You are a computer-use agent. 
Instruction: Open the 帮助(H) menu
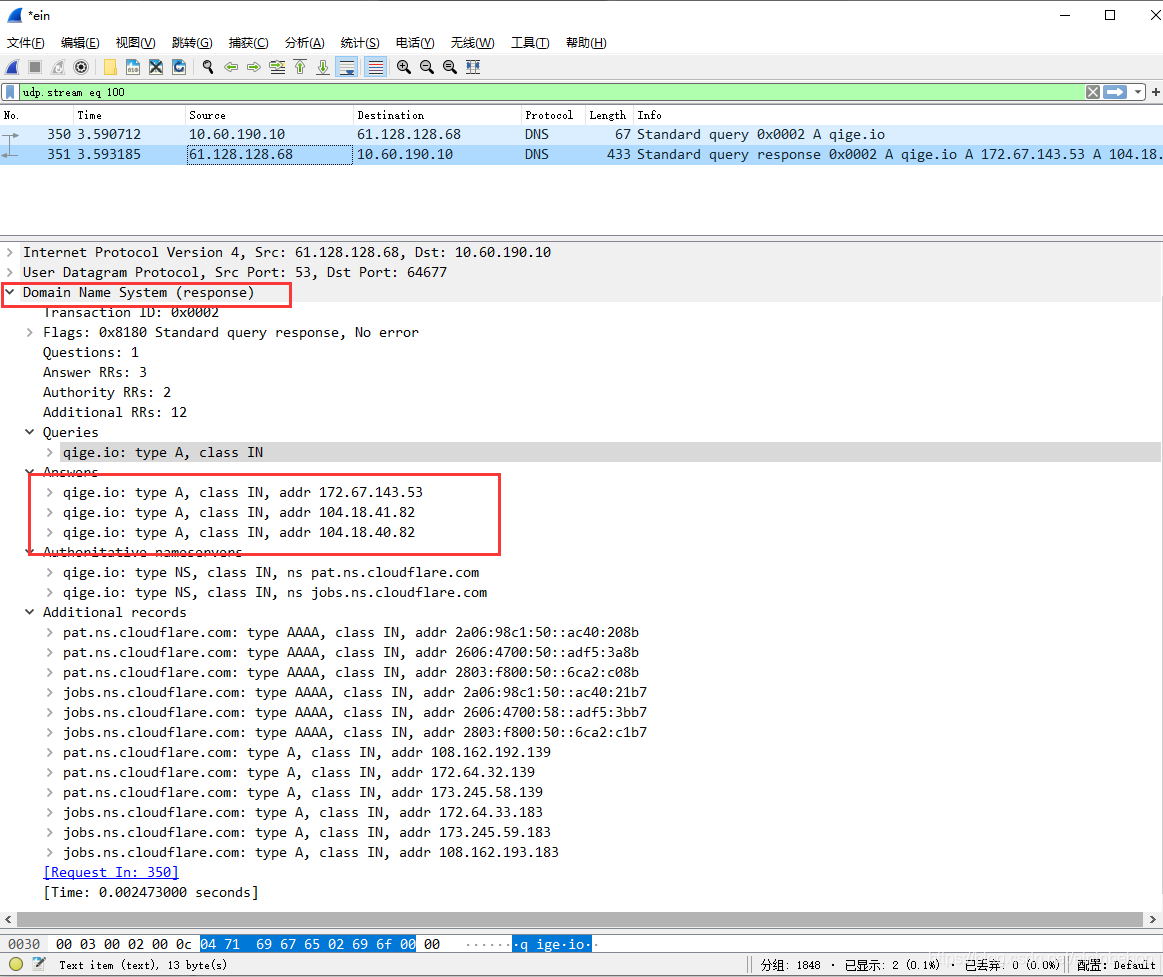(586, 43)
